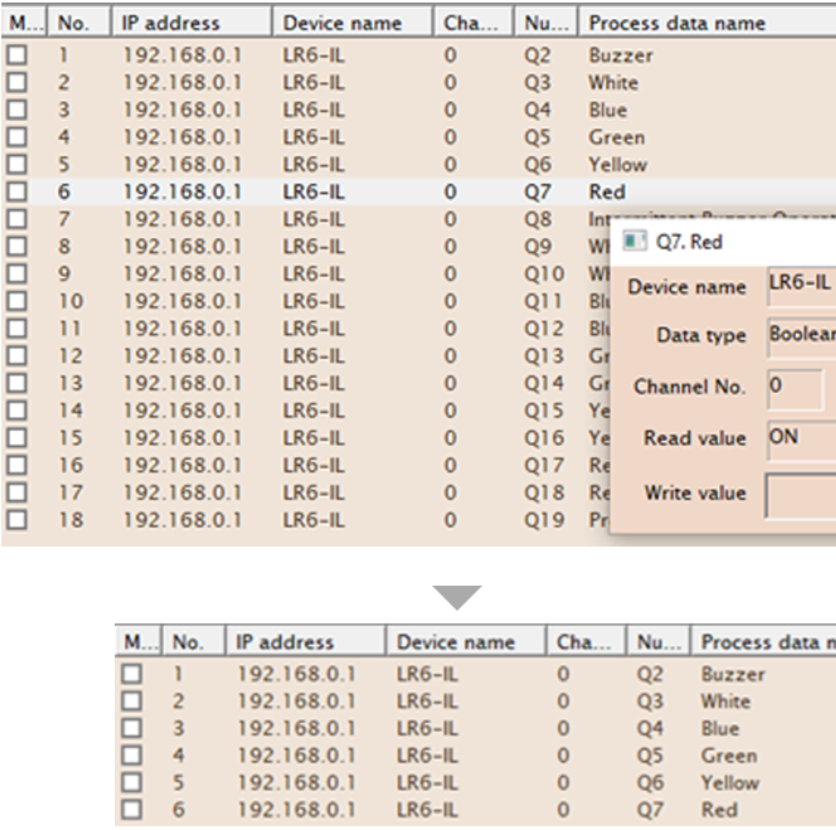Click the Write value field in Q7 dialog
The image size is (836, 830).
801,495
